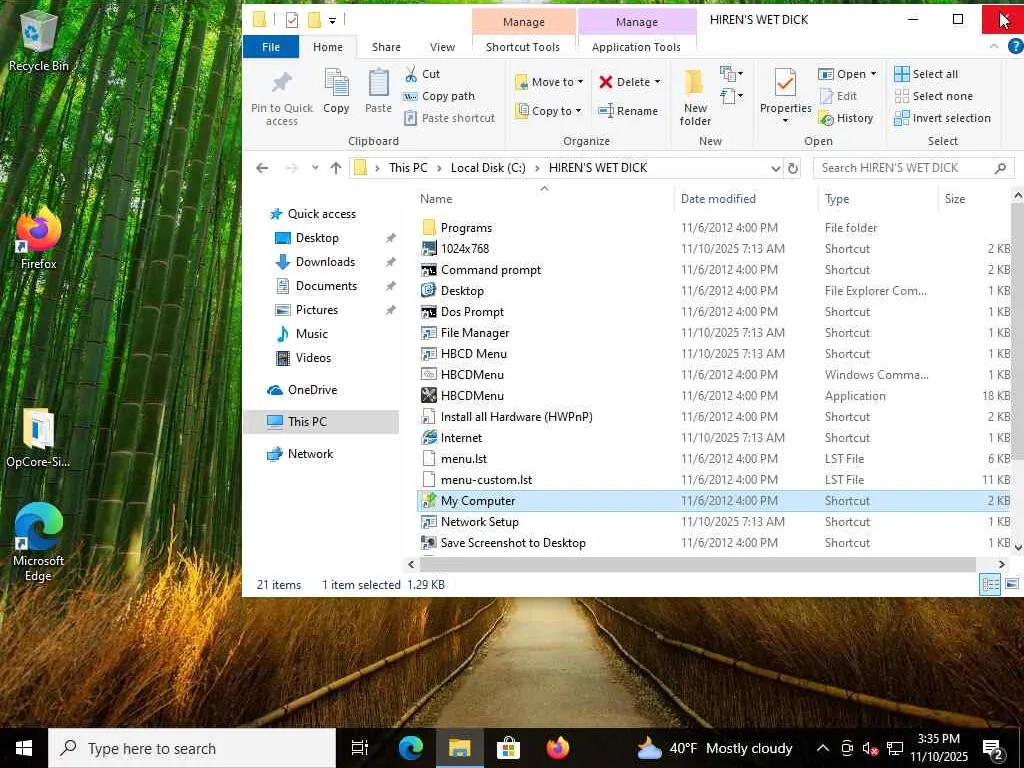The width and height of the screenshot is (1024, 768).
Task: Expand the address bar history dropdown
Action: (775, 168)
